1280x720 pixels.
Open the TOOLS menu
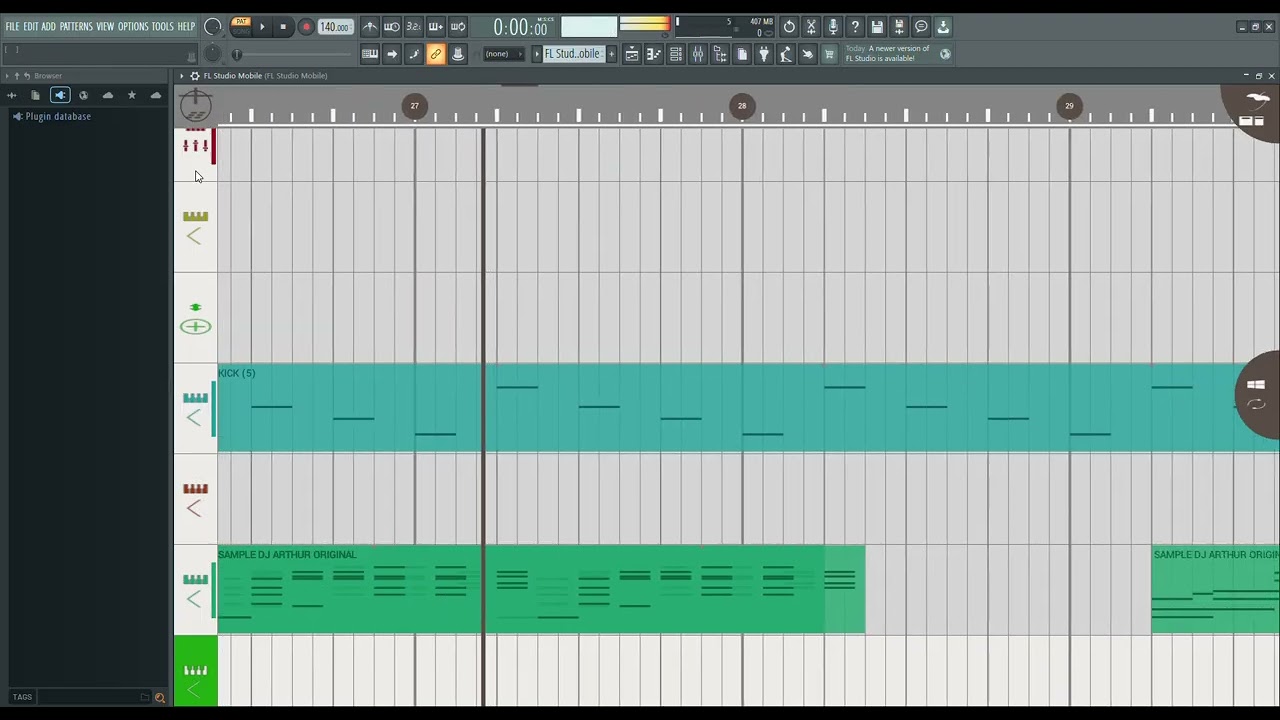[x=162, y=26]
